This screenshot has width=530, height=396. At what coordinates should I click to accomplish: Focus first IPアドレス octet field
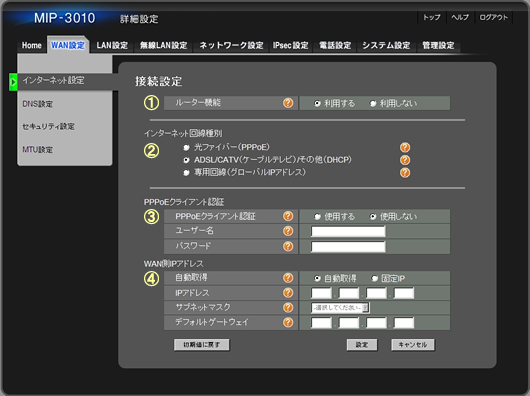pos(321,293)
